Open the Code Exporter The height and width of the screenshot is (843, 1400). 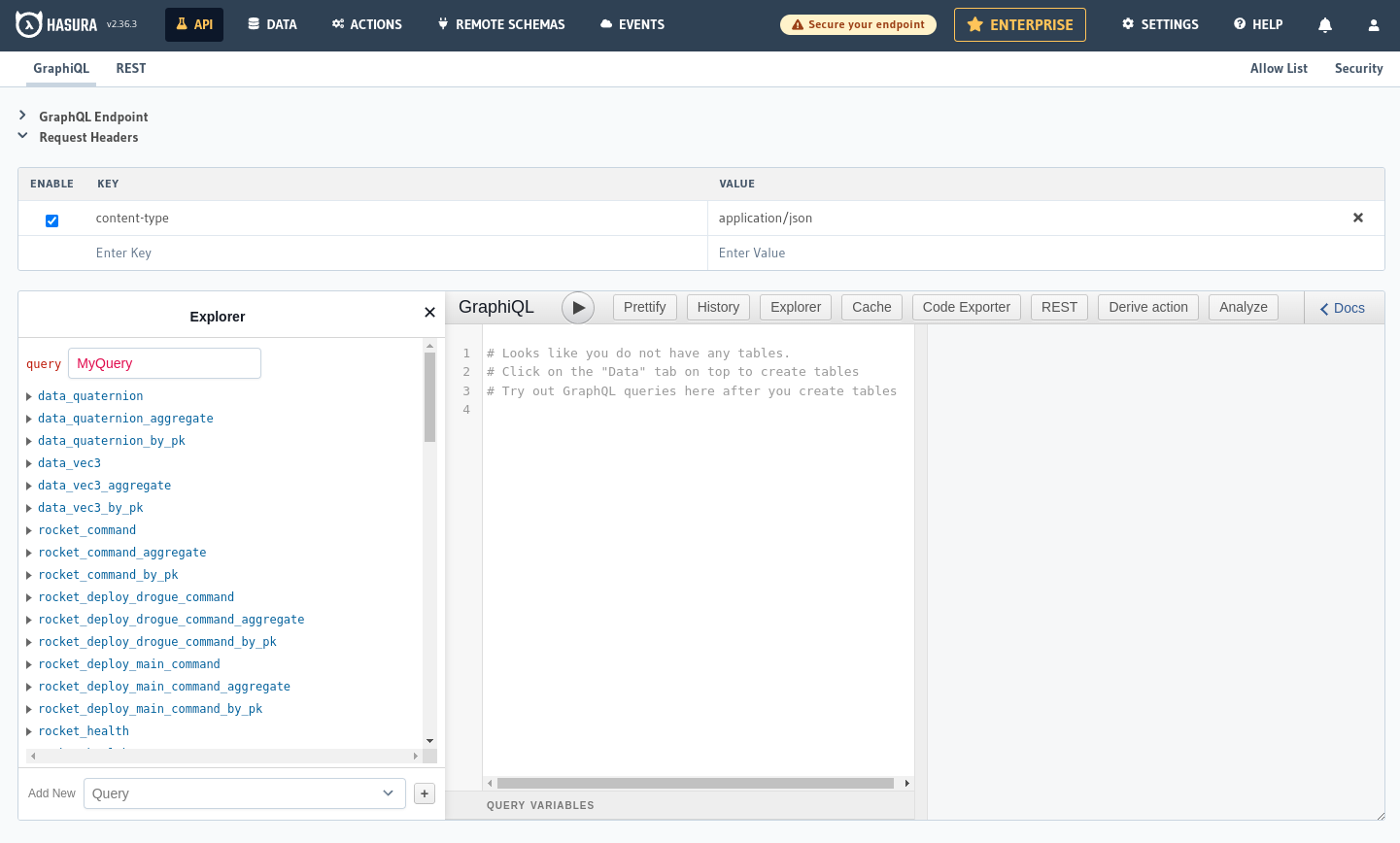967,307
